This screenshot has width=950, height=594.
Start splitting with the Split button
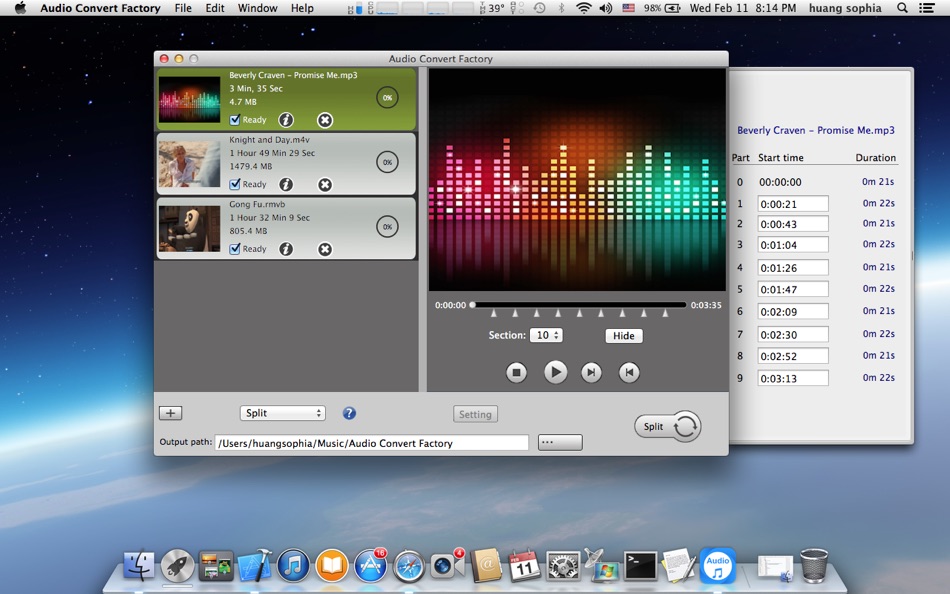668,426
